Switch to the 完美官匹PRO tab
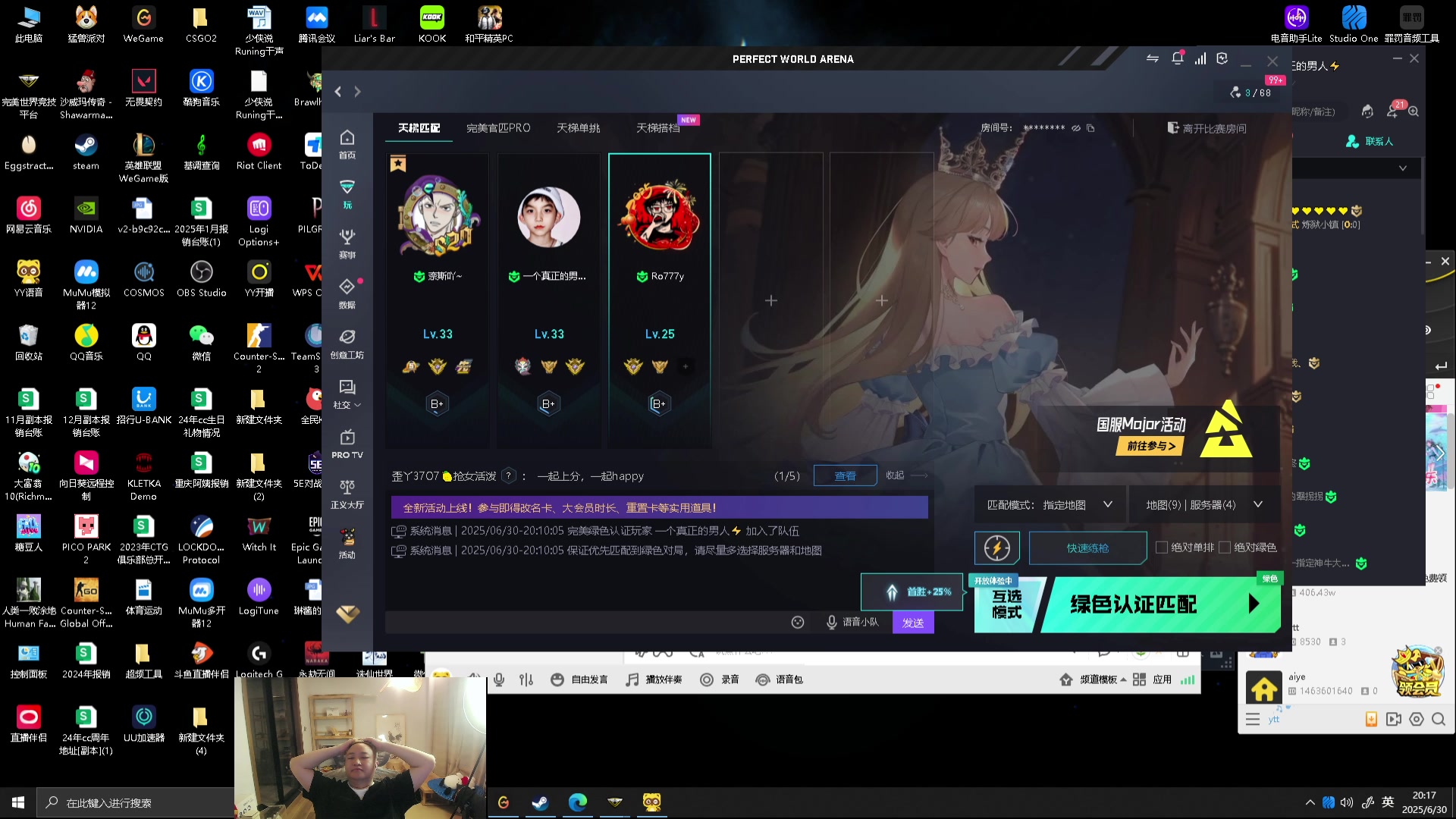 (498, 128)
